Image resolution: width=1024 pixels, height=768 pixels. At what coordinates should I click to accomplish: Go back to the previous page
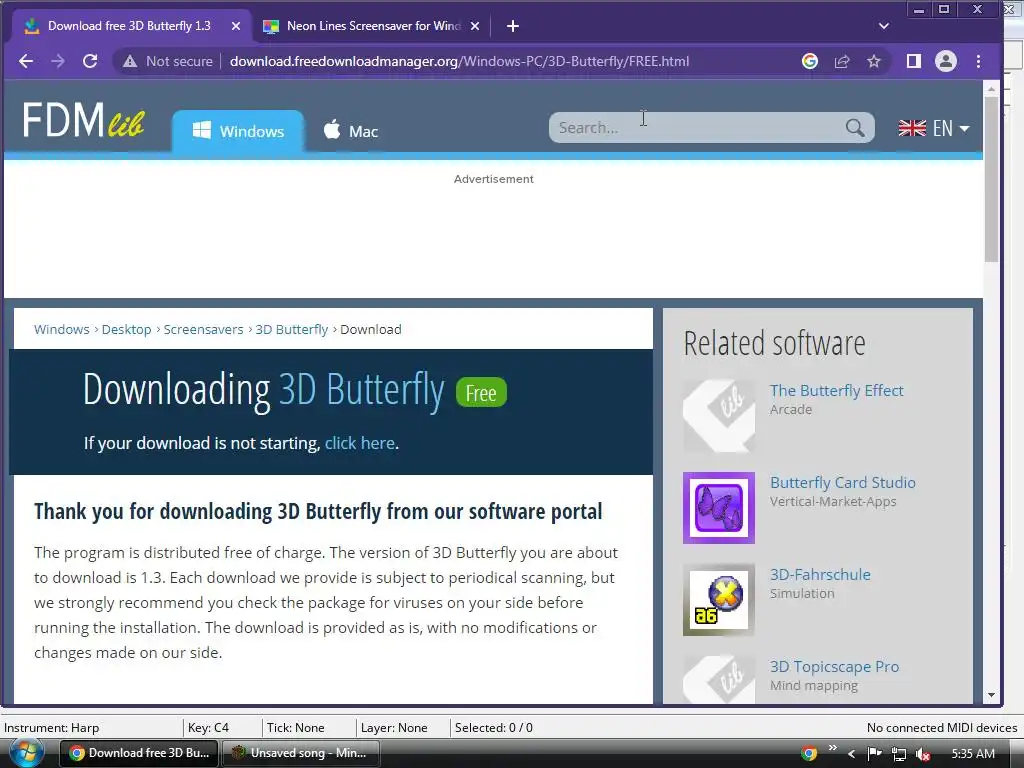click(26, 61)
